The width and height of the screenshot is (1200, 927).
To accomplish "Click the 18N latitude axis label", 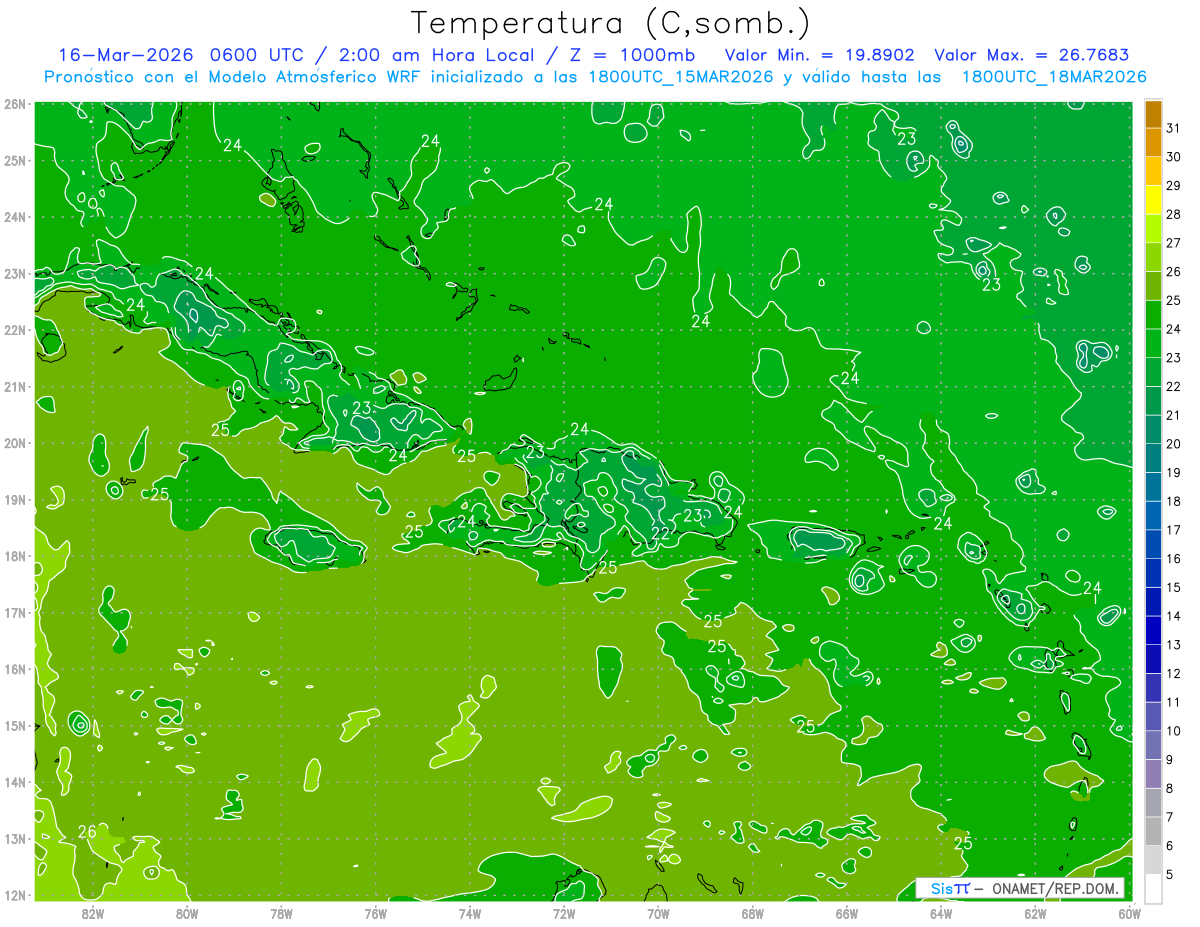I will (16, 556).
